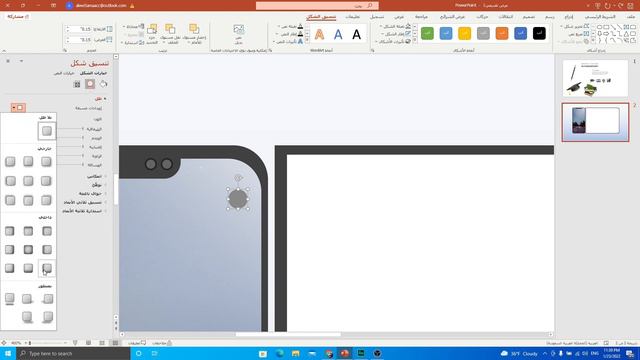640x360 pixels.
Task: Expand the 3-D Format section
Action: coord(84,202)
